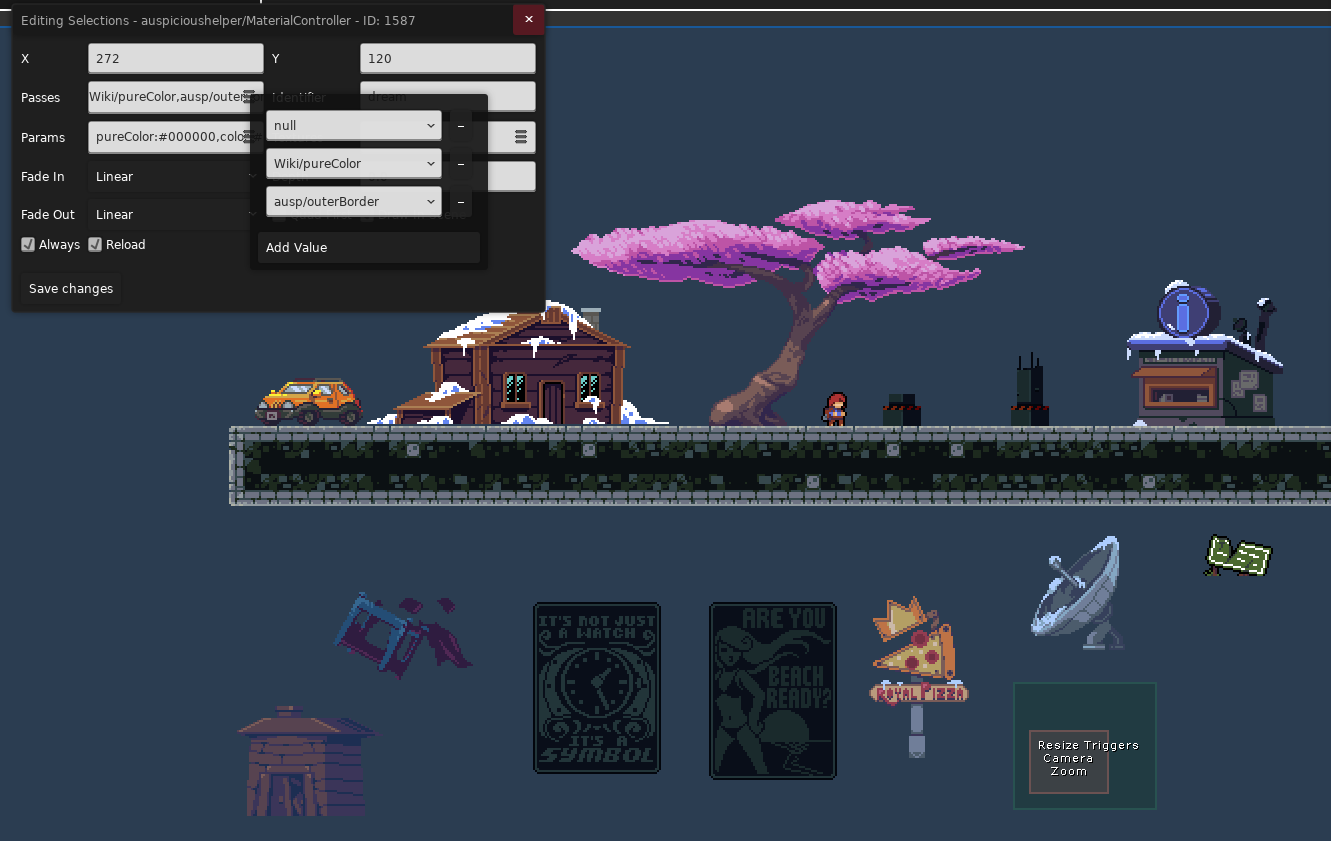Remove the ausp/outerBorder entry via minus button
The width and height of the screenshot is (1331, 841).
460,202
